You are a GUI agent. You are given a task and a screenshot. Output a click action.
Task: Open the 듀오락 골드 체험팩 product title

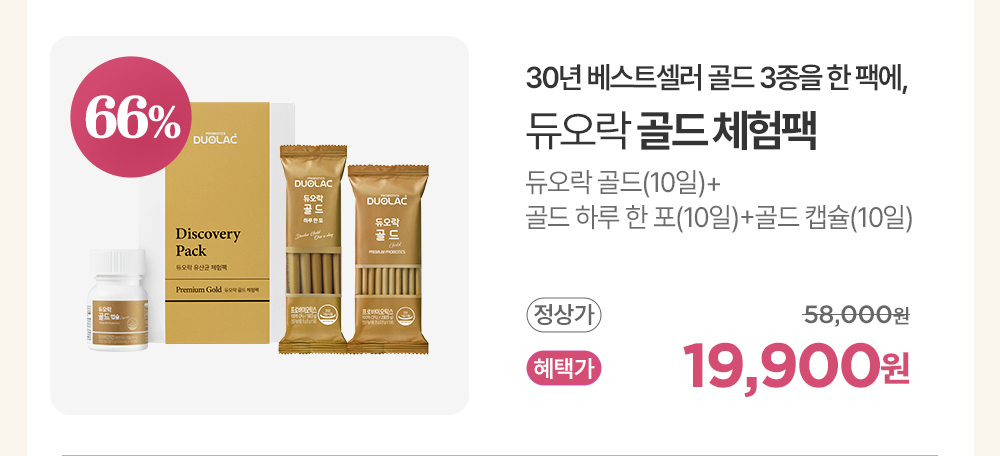coord(671,131)
